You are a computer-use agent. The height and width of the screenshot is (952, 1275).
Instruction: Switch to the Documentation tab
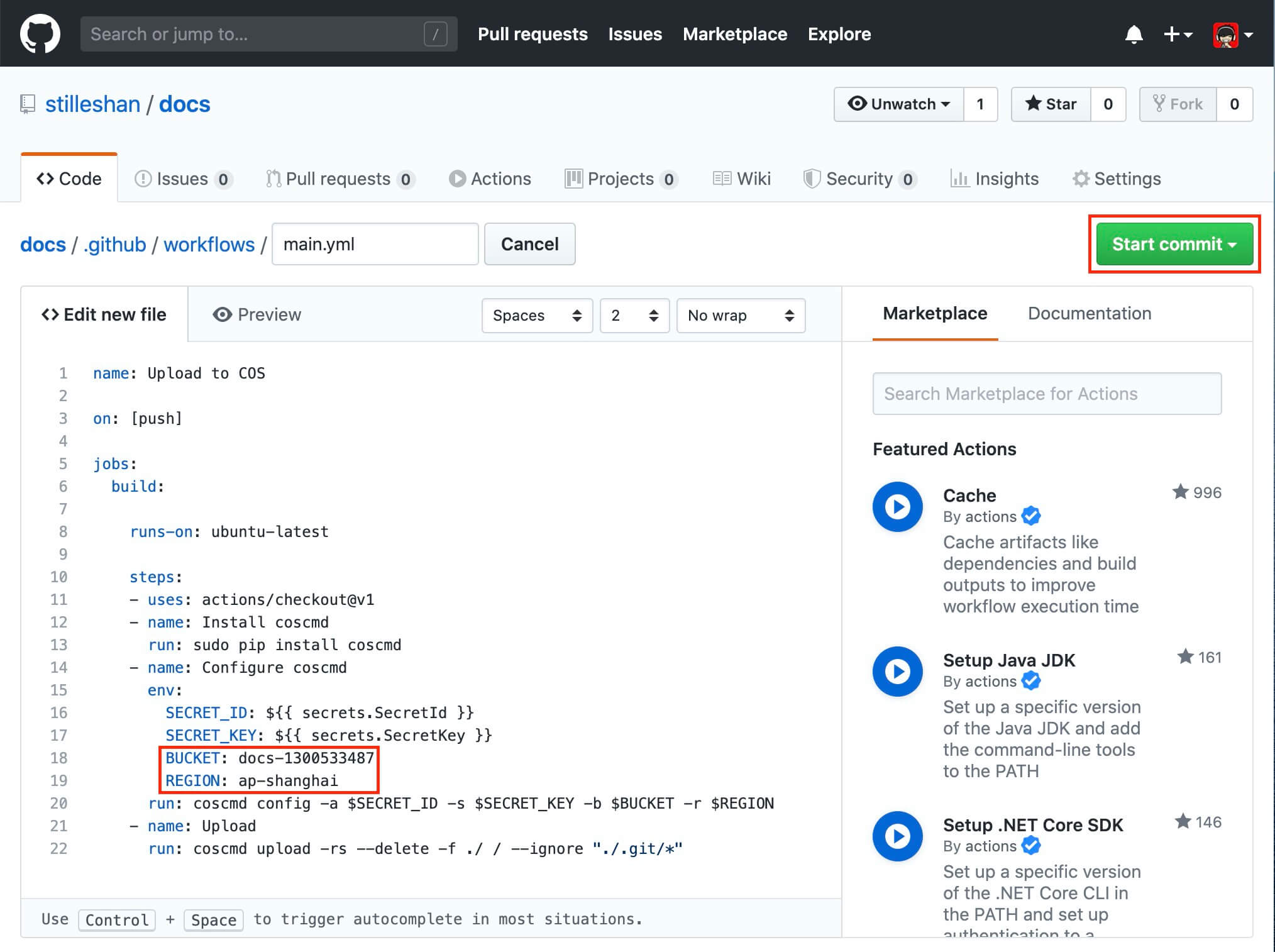coord(1089,314)
